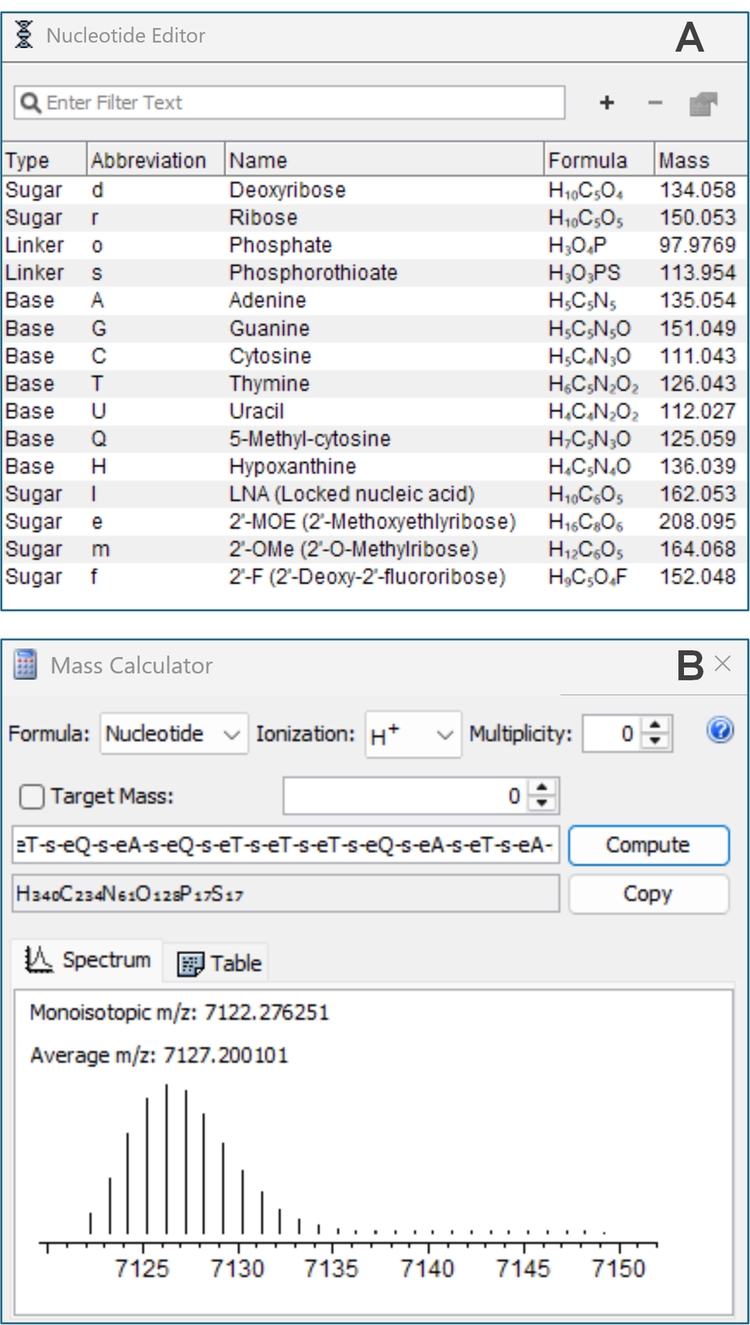Viewport: 750px width, 1325px height.
Task: Click the minus icon to remove nucleotide
Action: tap(655, 103)
